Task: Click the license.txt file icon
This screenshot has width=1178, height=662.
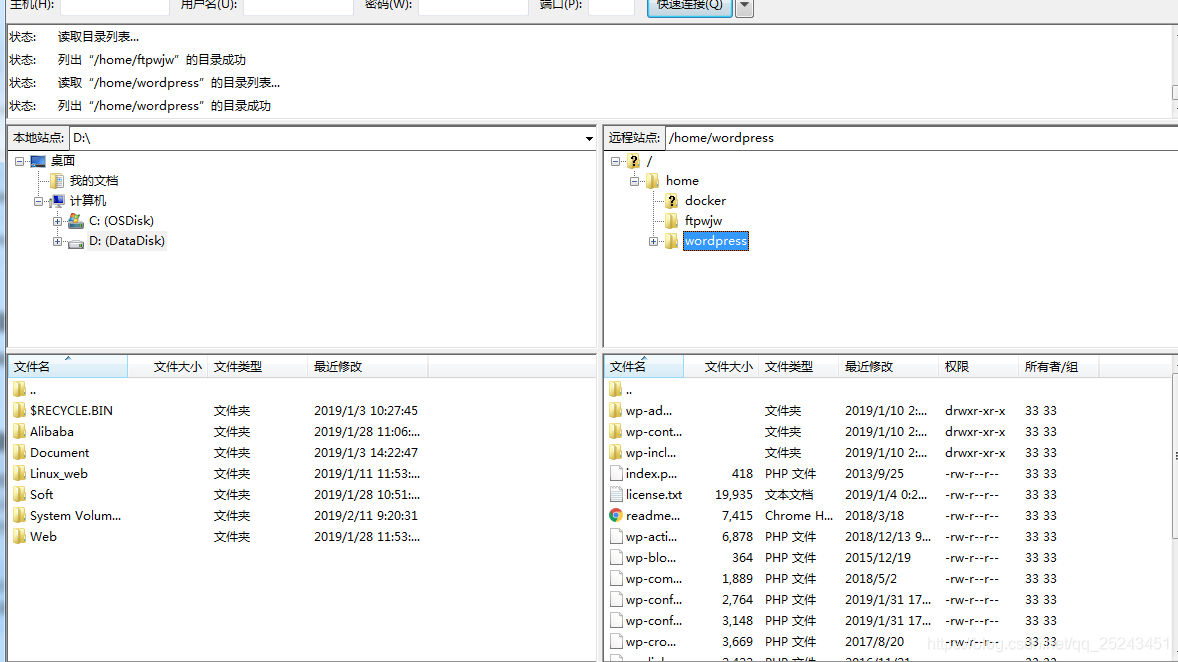Action: (x=615, y=494)
